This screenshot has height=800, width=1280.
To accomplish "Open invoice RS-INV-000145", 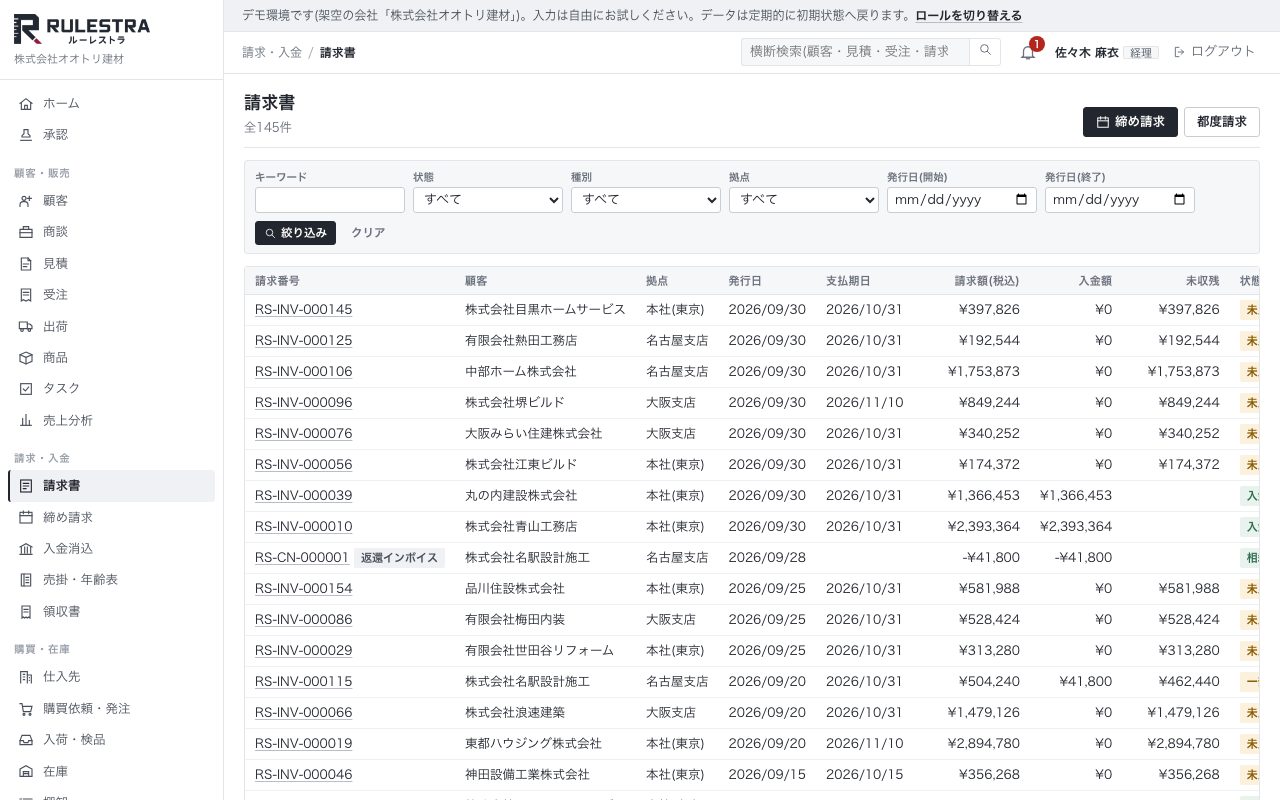I will [x=303, y=310].
